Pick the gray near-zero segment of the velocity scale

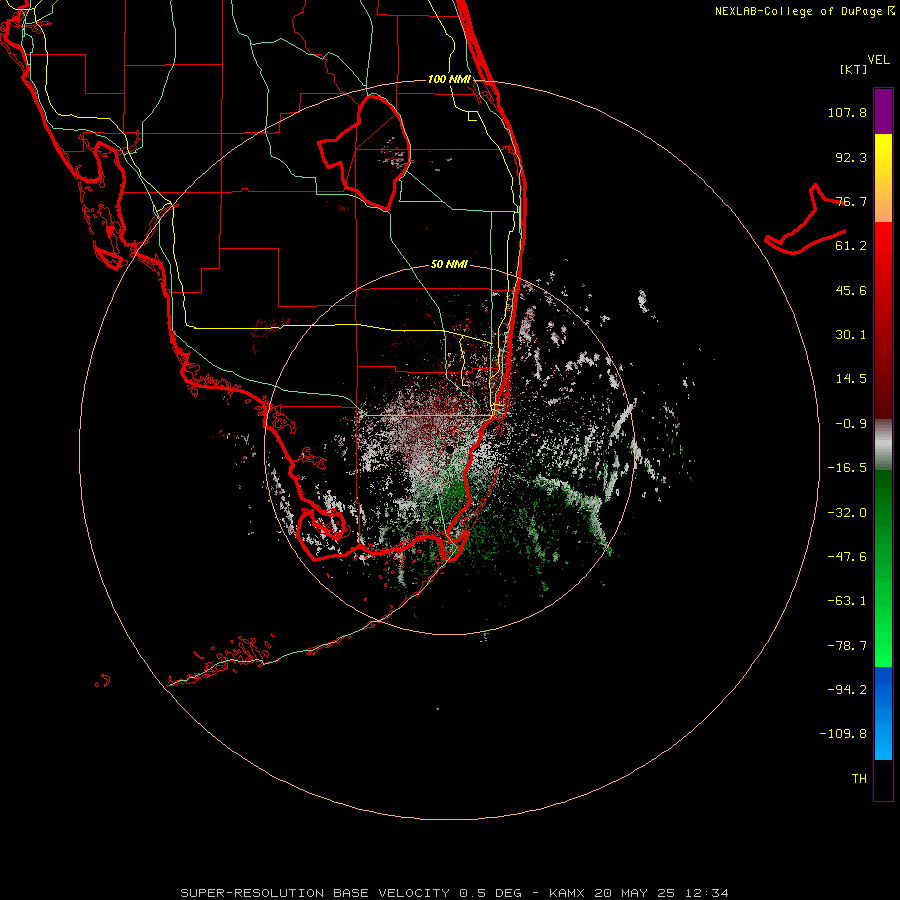coord(883,445)
